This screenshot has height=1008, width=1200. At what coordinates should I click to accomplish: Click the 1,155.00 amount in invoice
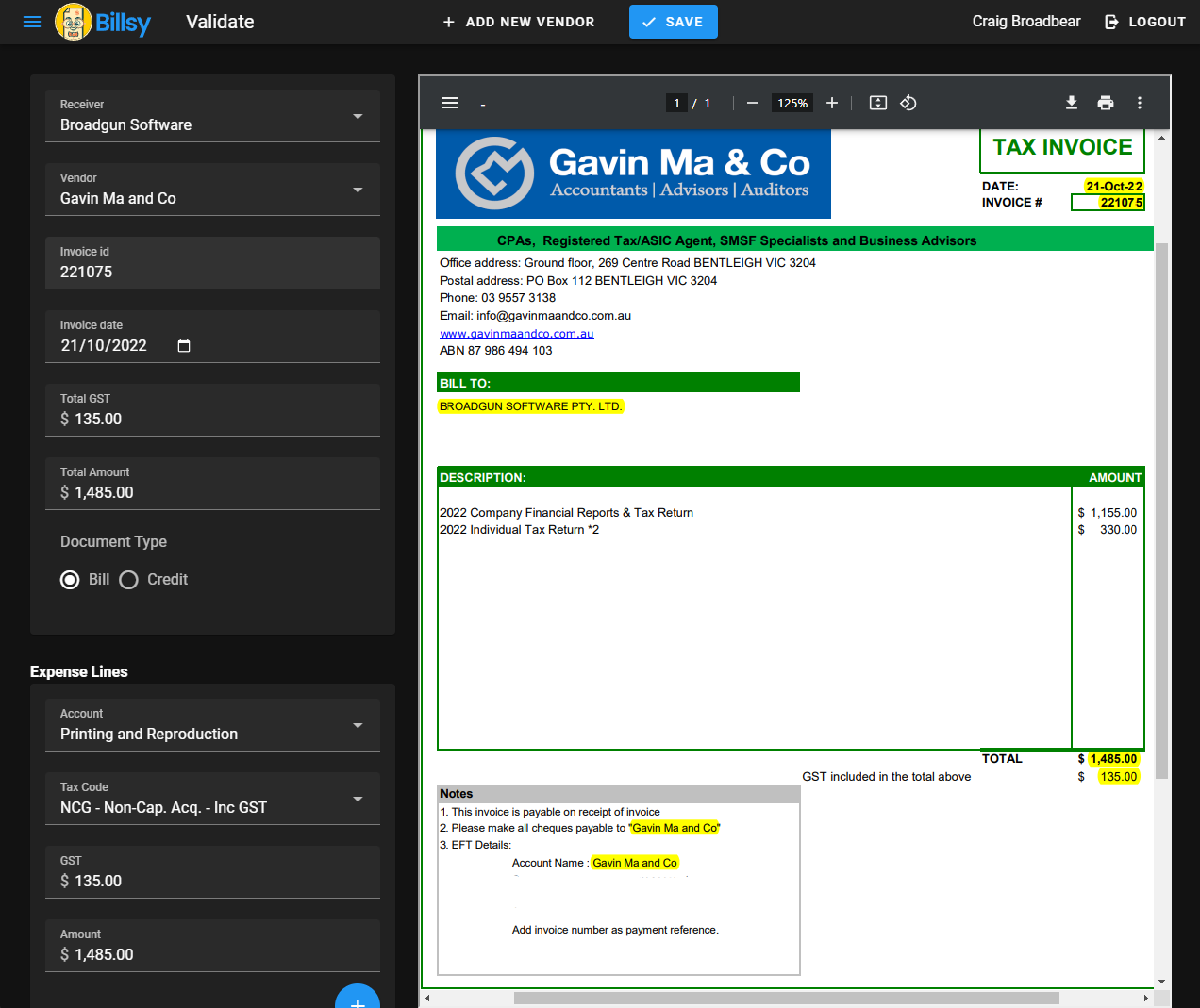1113,513
